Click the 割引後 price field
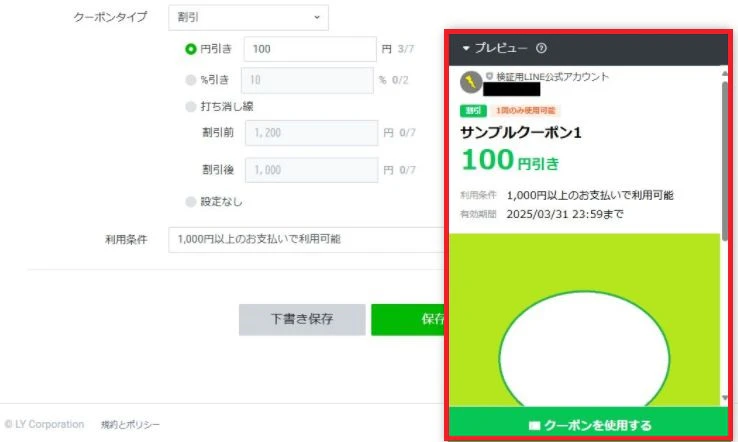This screenshot has width=738, height=442. (x=311, y=170)
